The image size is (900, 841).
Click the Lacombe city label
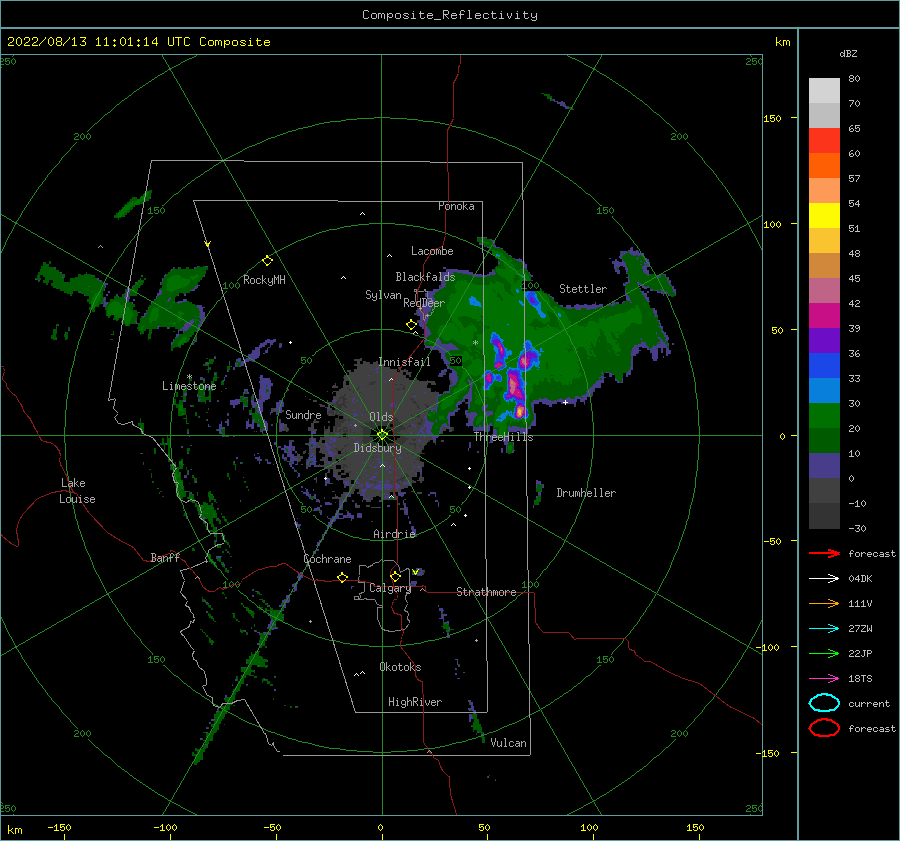432,251
